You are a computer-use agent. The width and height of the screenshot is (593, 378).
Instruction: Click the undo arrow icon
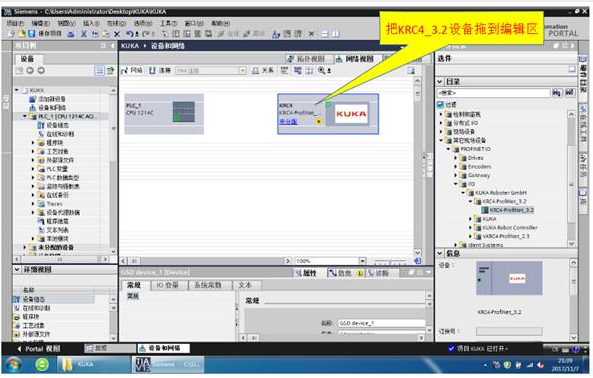(129, 34)
